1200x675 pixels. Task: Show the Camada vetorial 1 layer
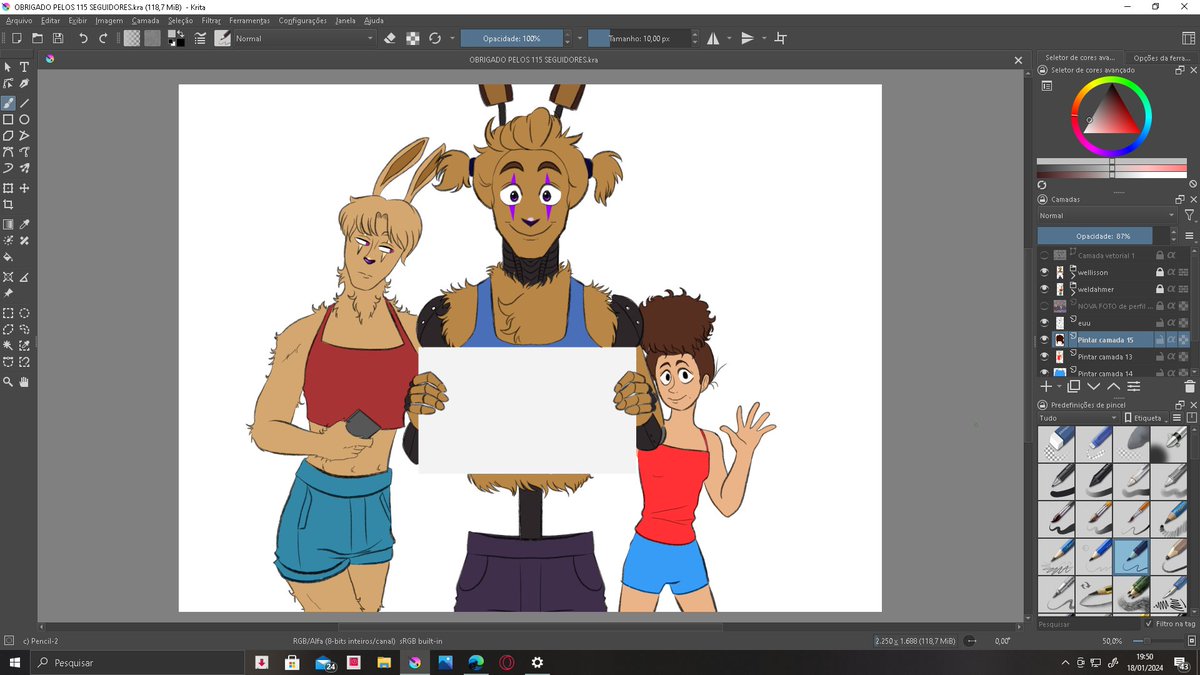[x=1044, y=255]
